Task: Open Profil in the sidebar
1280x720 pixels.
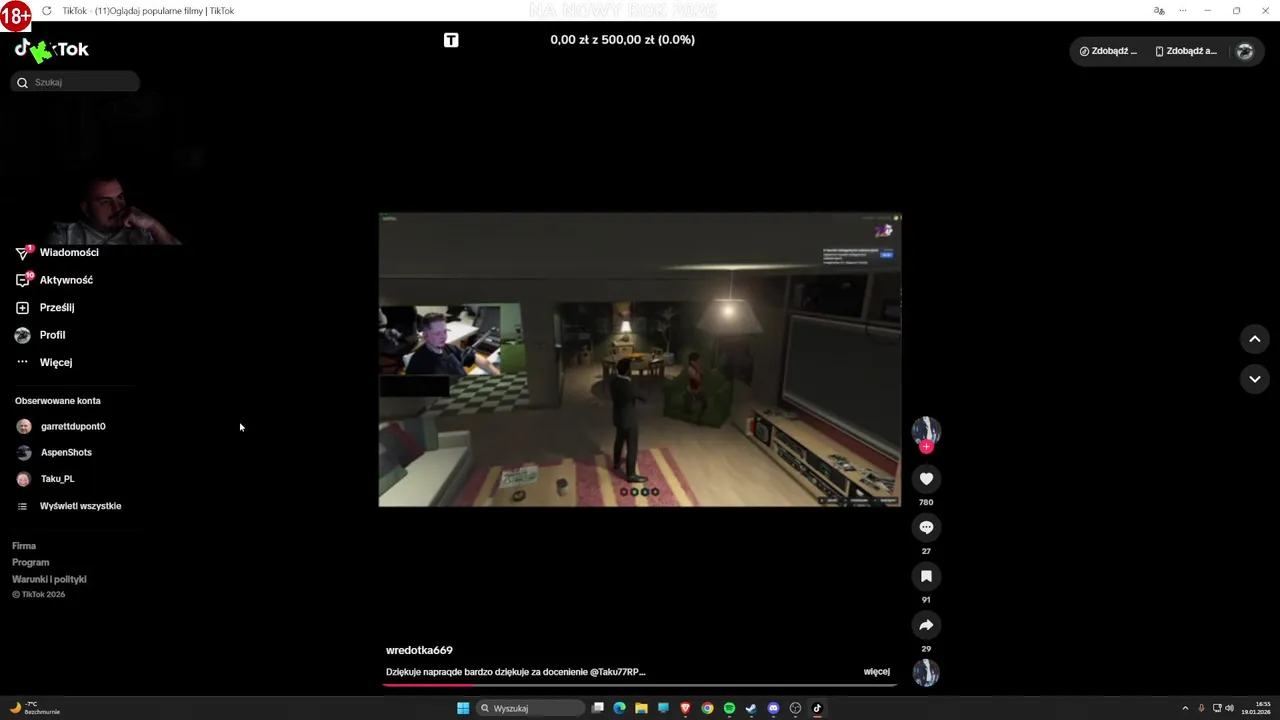Action: pyautogui.click(x=40, y=335)
